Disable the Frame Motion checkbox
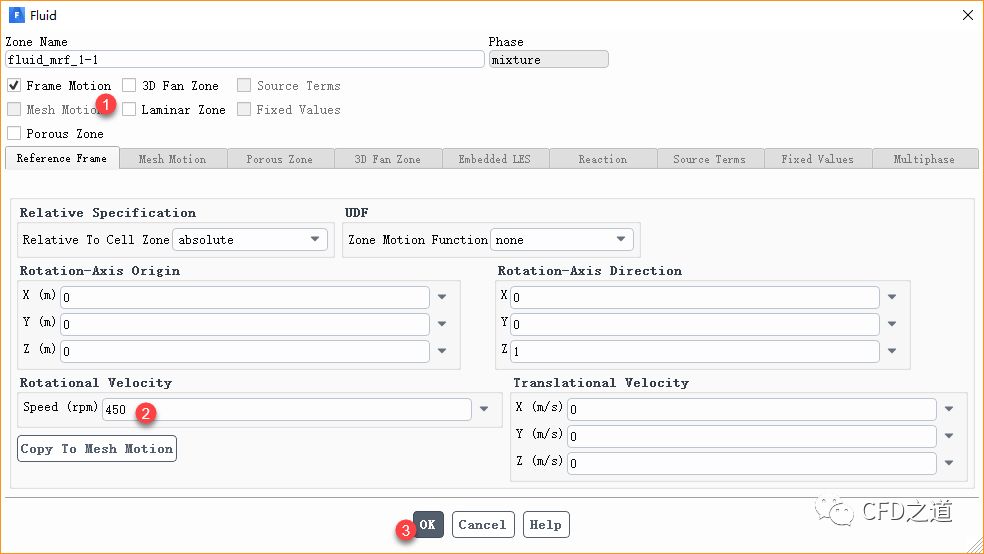 (x=14, y=86)
